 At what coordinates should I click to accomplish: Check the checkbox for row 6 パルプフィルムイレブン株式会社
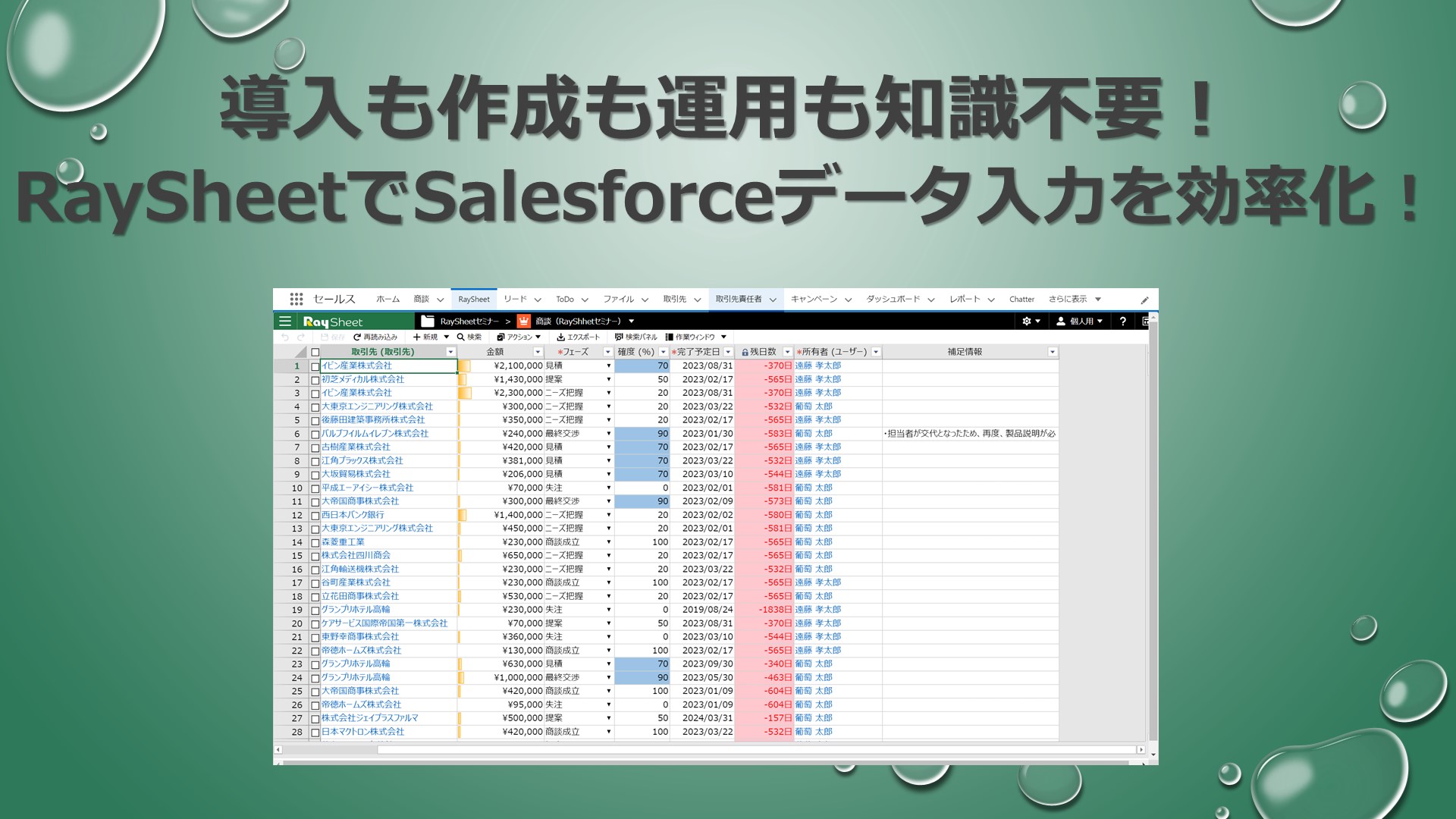click(x=314, y=434)
